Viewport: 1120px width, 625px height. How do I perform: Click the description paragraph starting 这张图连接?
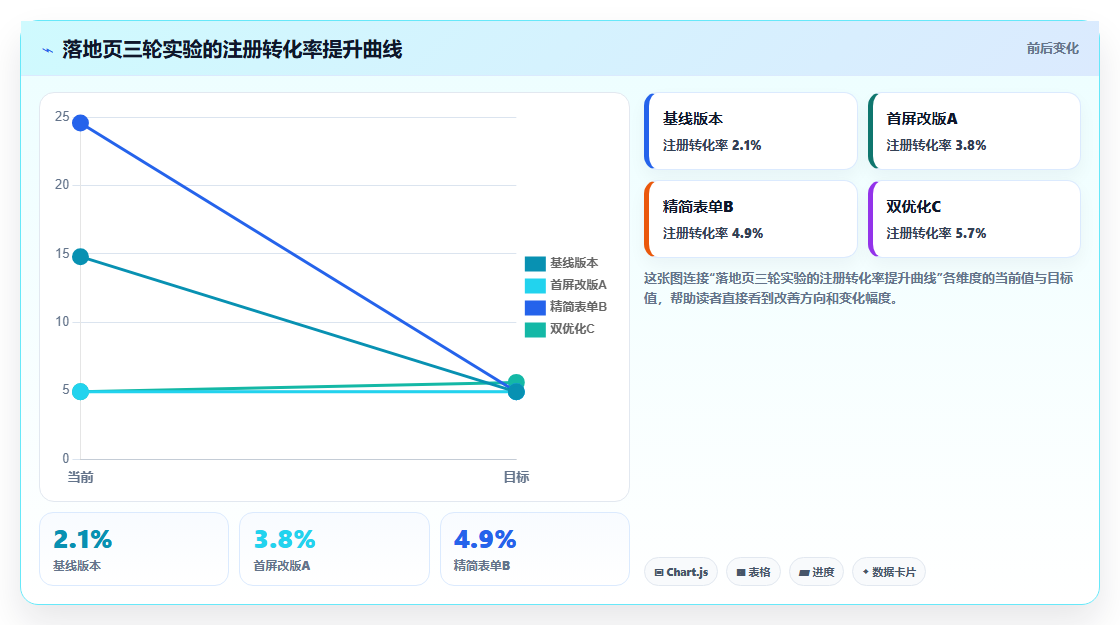[858, 289]
